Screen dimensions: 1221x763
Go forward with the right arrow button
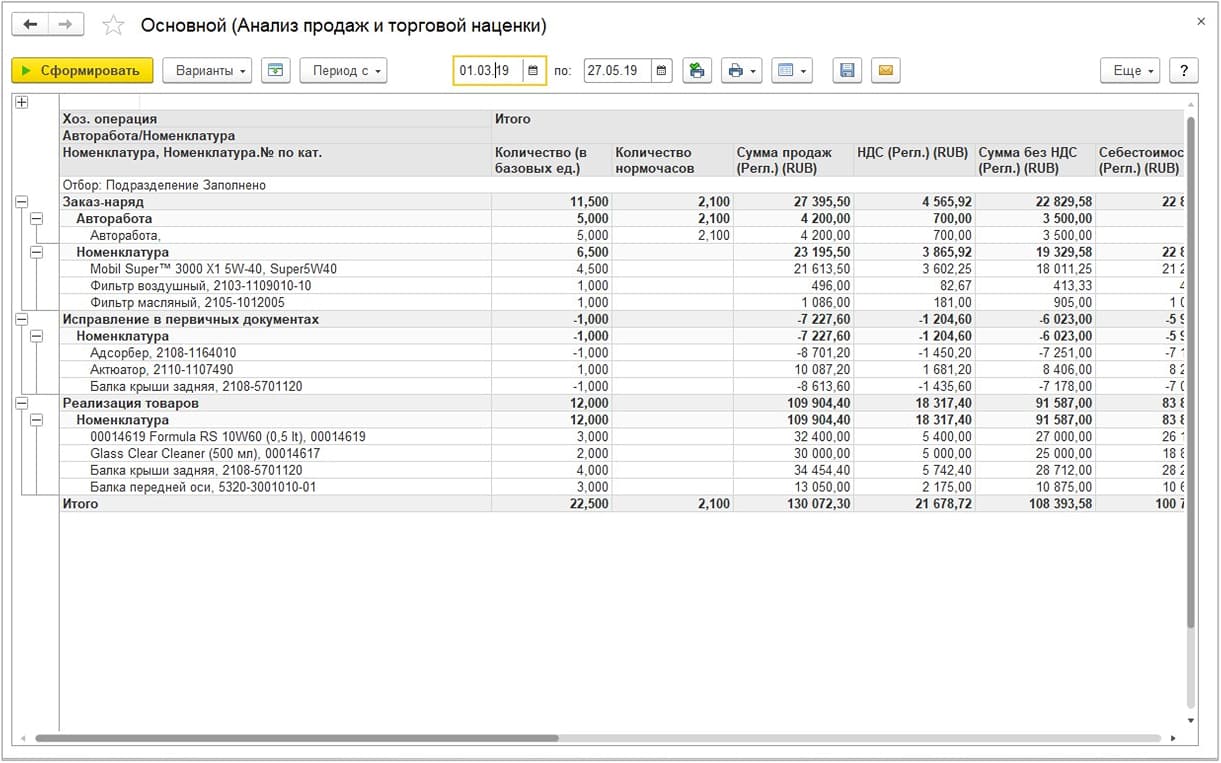click(x=66, y=25)
